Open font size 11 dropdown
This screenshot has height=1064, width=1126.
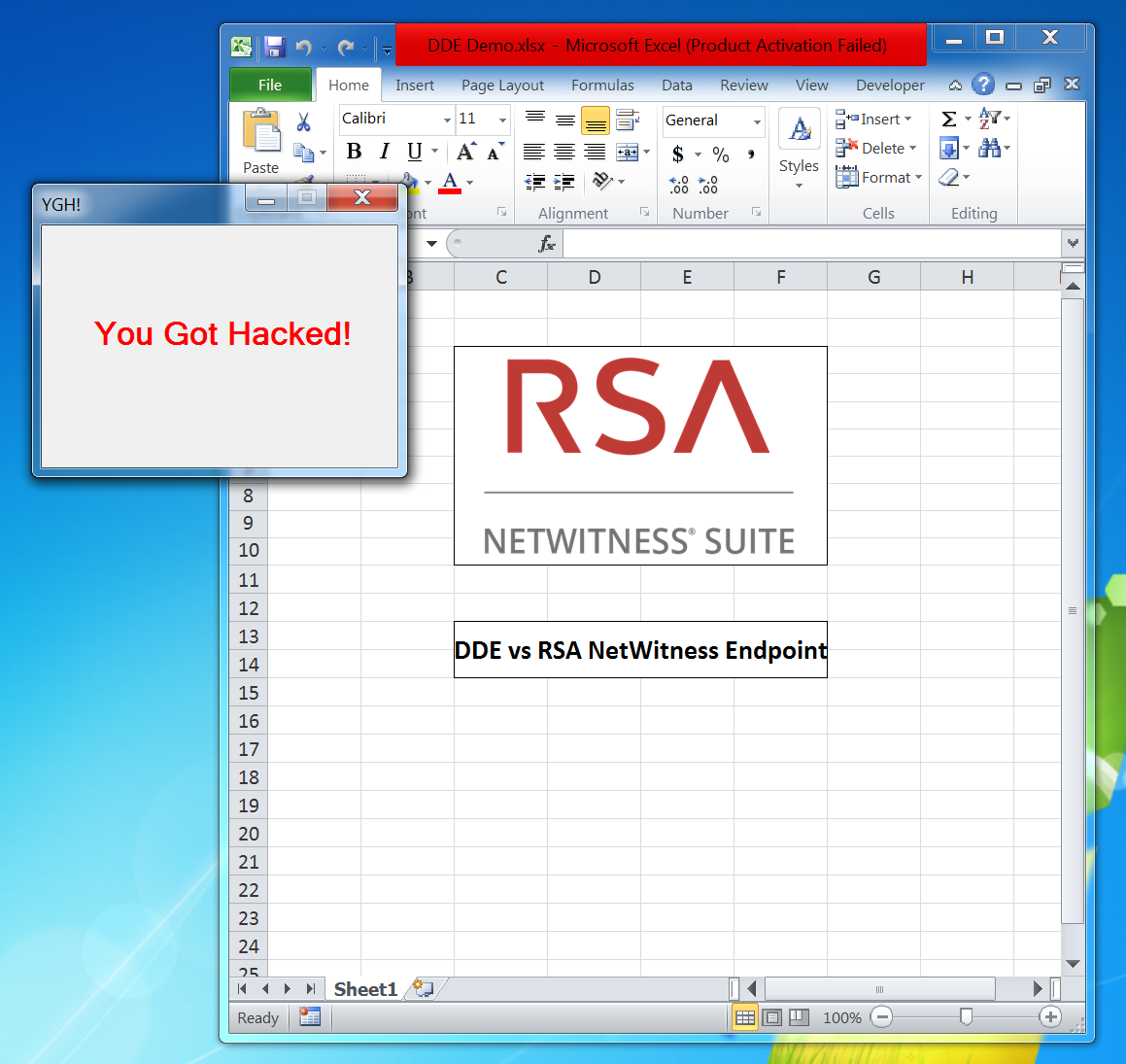(502, 120)
